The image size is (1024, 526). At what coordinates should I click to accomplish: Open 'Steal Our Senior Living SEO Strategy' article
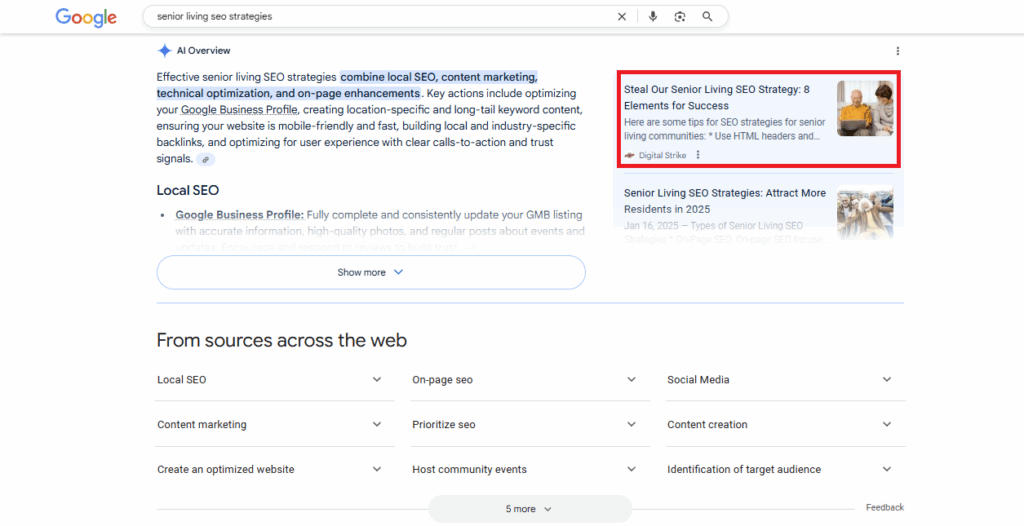pos(716,97)
